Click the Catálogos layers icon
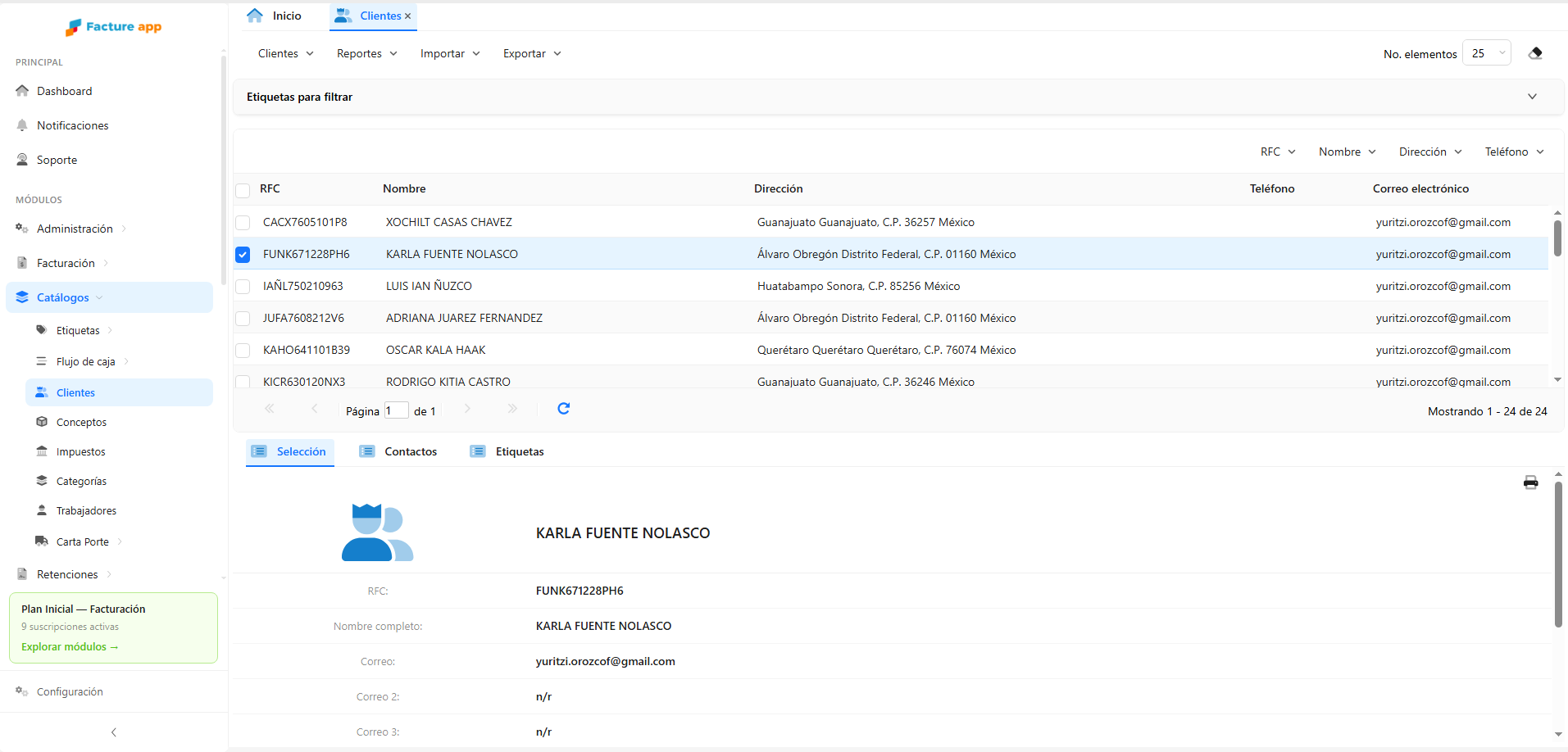1568x752 pixels. [22, 297]
